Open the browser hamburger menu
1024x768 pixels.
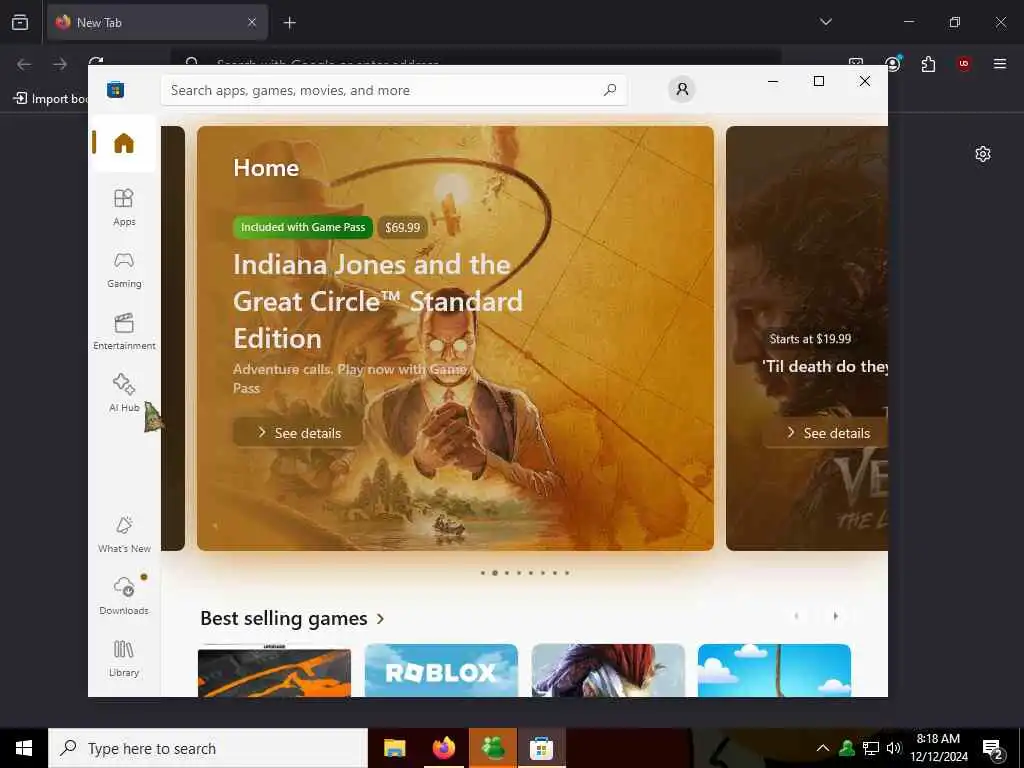[1000, 64]
